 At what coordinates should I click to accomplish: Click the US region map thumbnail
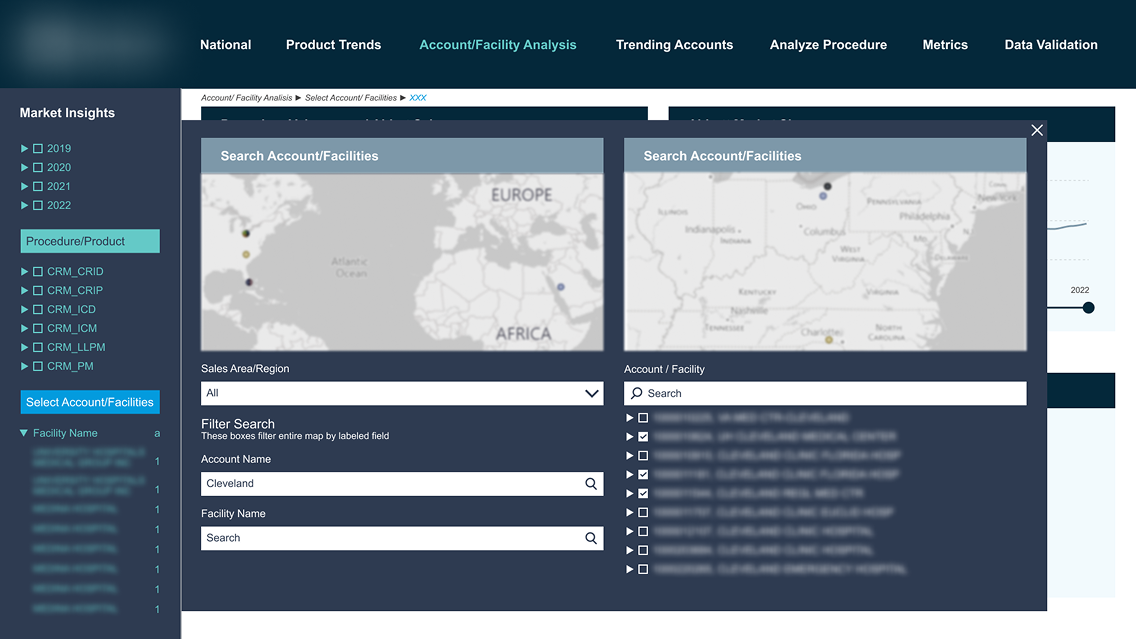[x=825, y=262]
